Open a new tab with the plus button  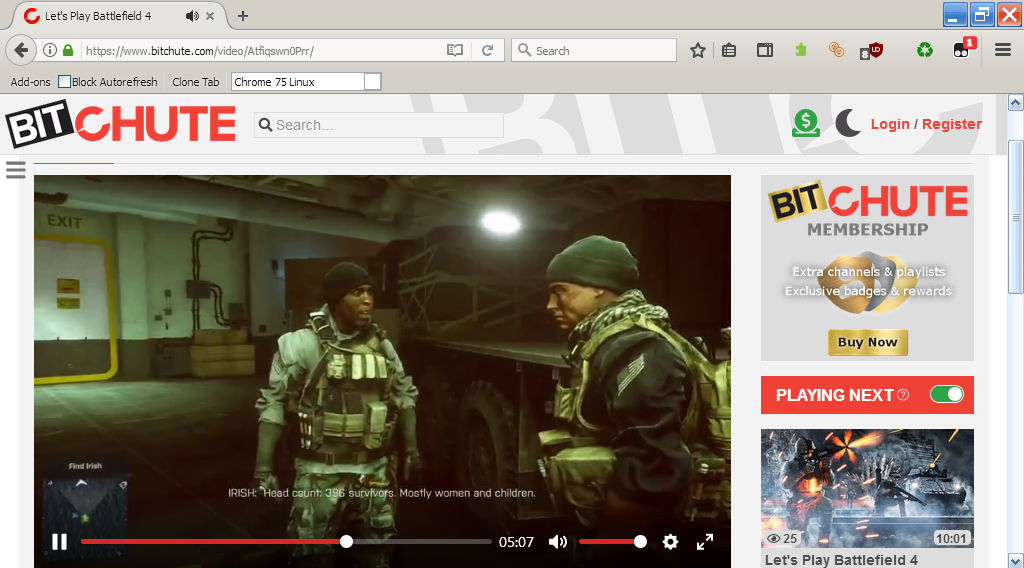tap(242, 16)
